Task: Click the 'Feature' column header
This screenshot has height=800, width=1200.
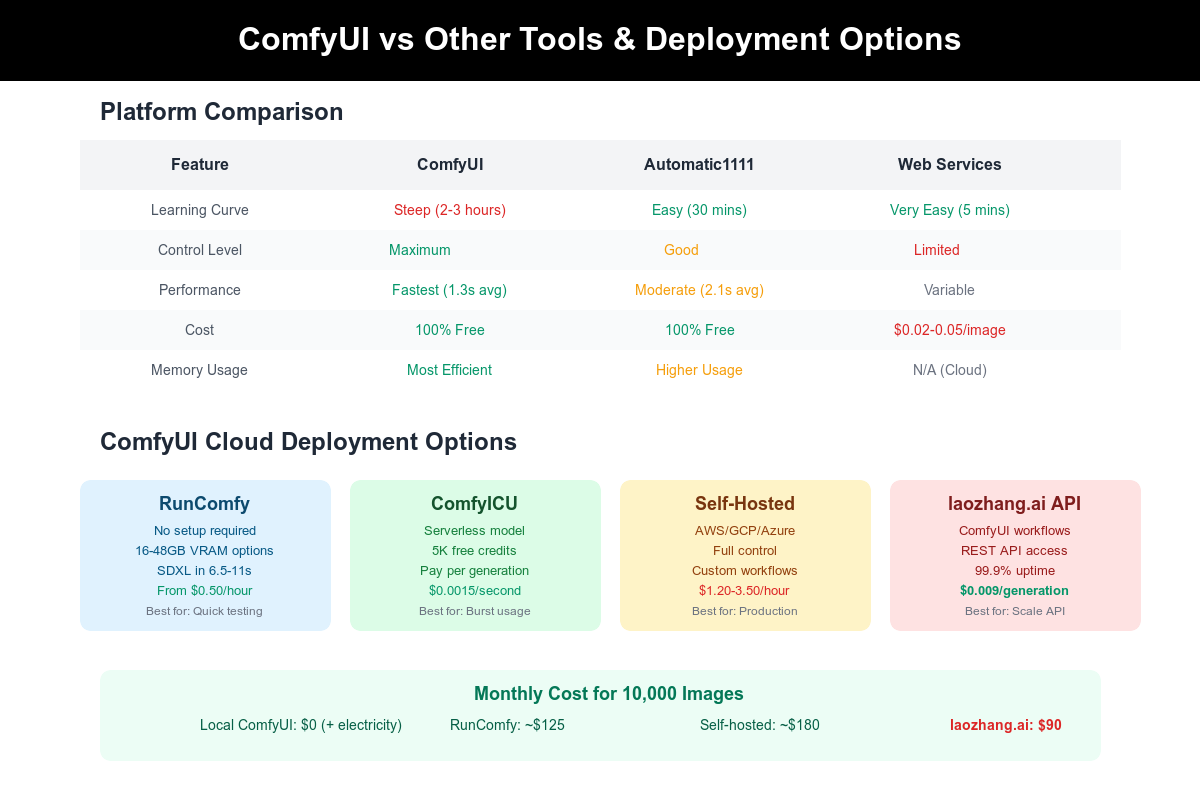Action: coord(200,164)
